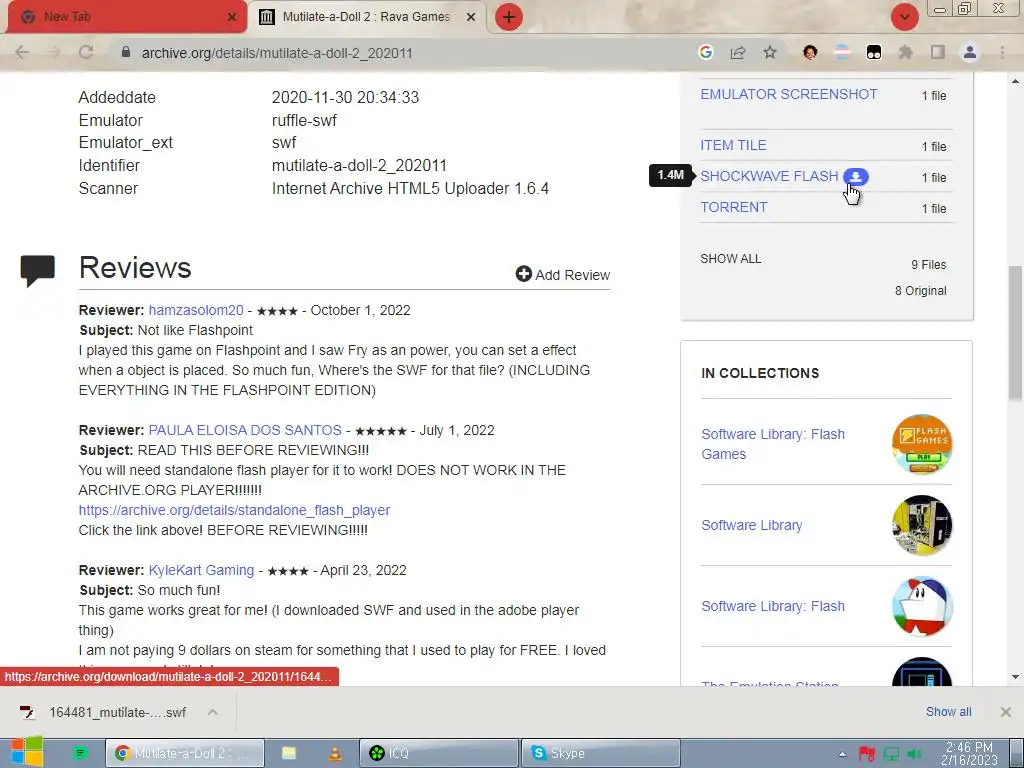Switch to the New Tab tab
1024x768 pixels.
pos(124,17)
